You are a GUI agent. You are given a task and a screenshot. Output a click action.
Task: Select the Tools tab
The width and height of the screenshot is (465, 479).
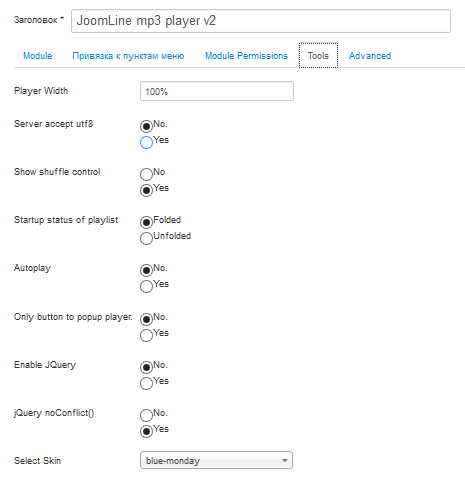318,55
